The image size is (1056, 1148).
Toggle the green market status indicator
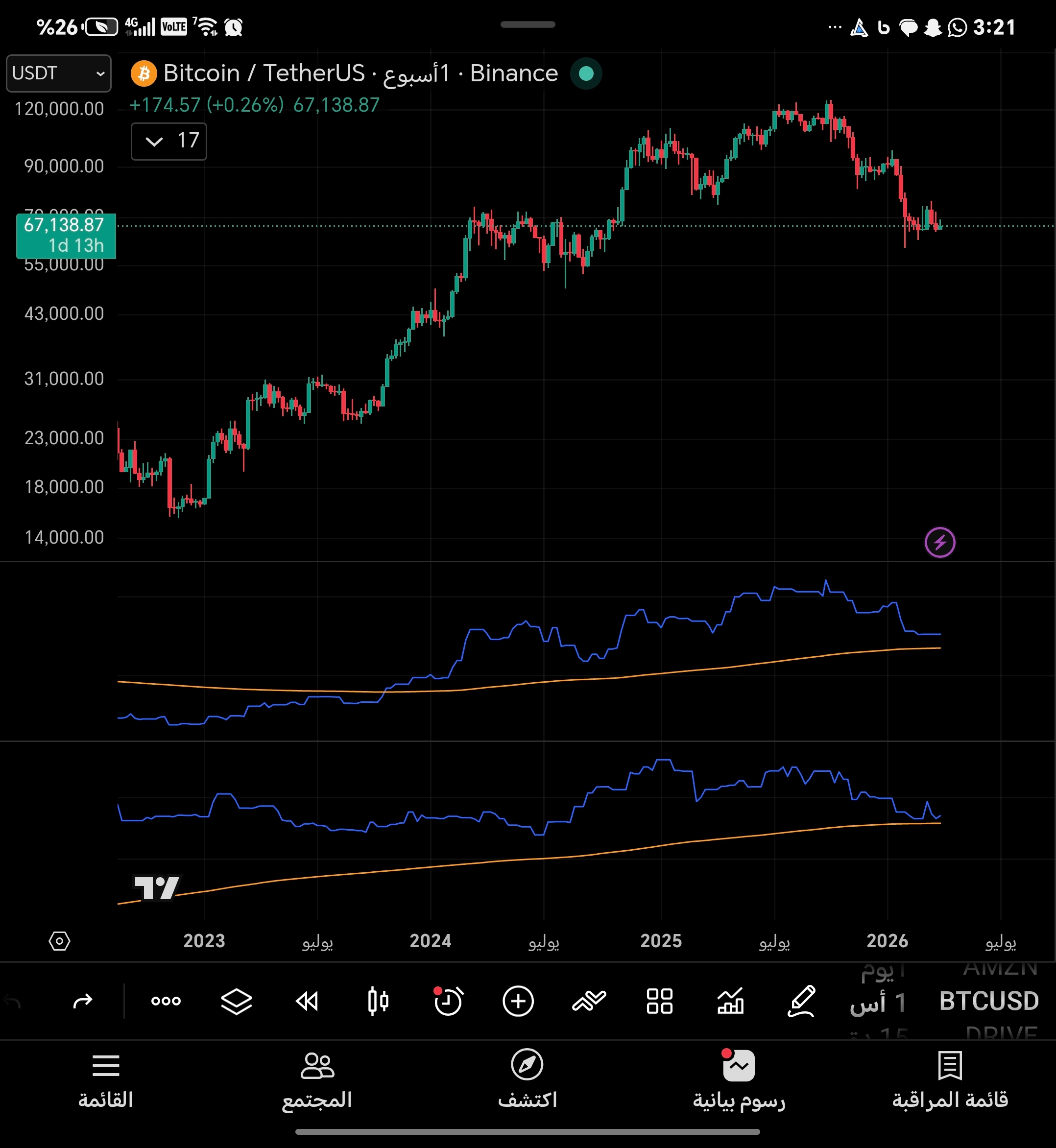coord(586,74)
